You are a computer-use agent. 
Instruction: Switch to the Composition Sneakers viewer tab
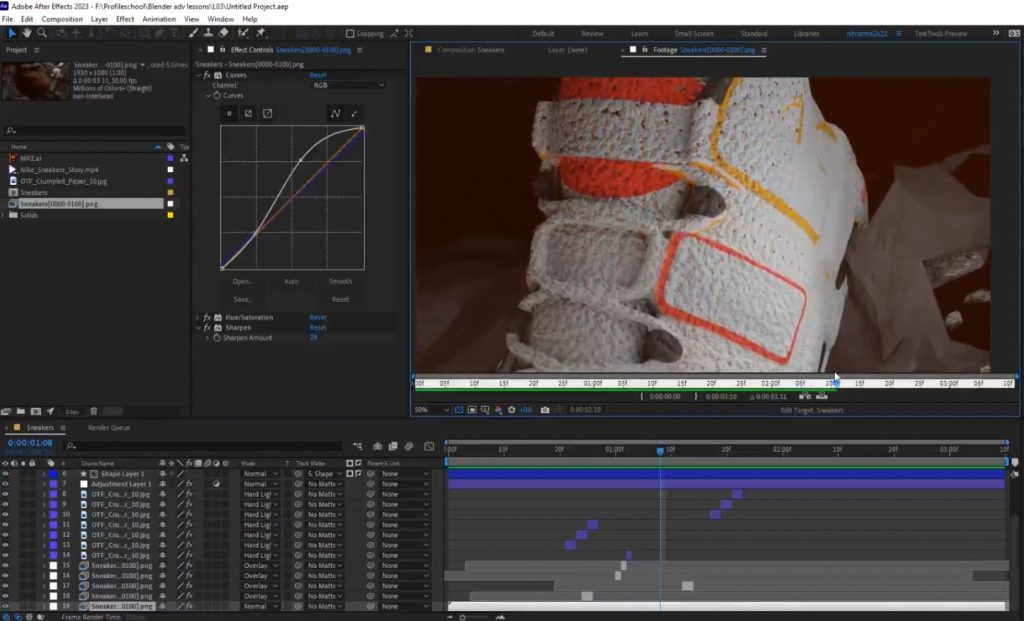tap(470, 50)
